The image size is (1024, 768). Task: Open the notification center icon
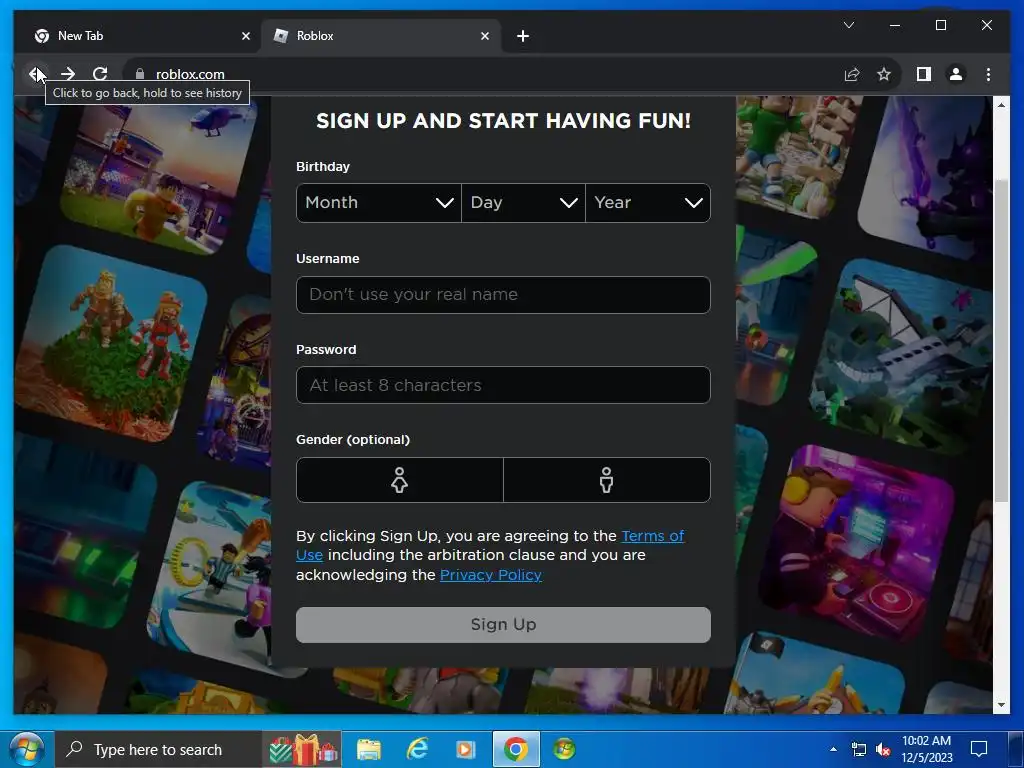(x=978, y=749)
